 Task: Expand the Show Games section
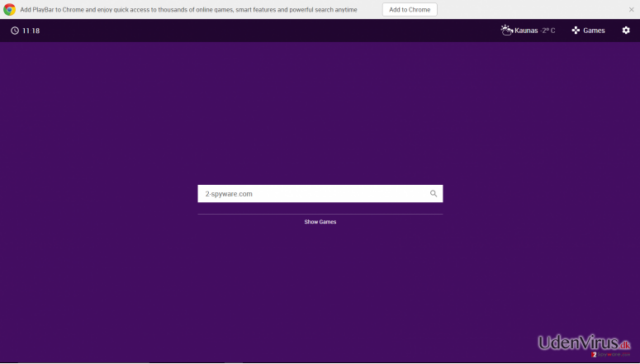320,222
